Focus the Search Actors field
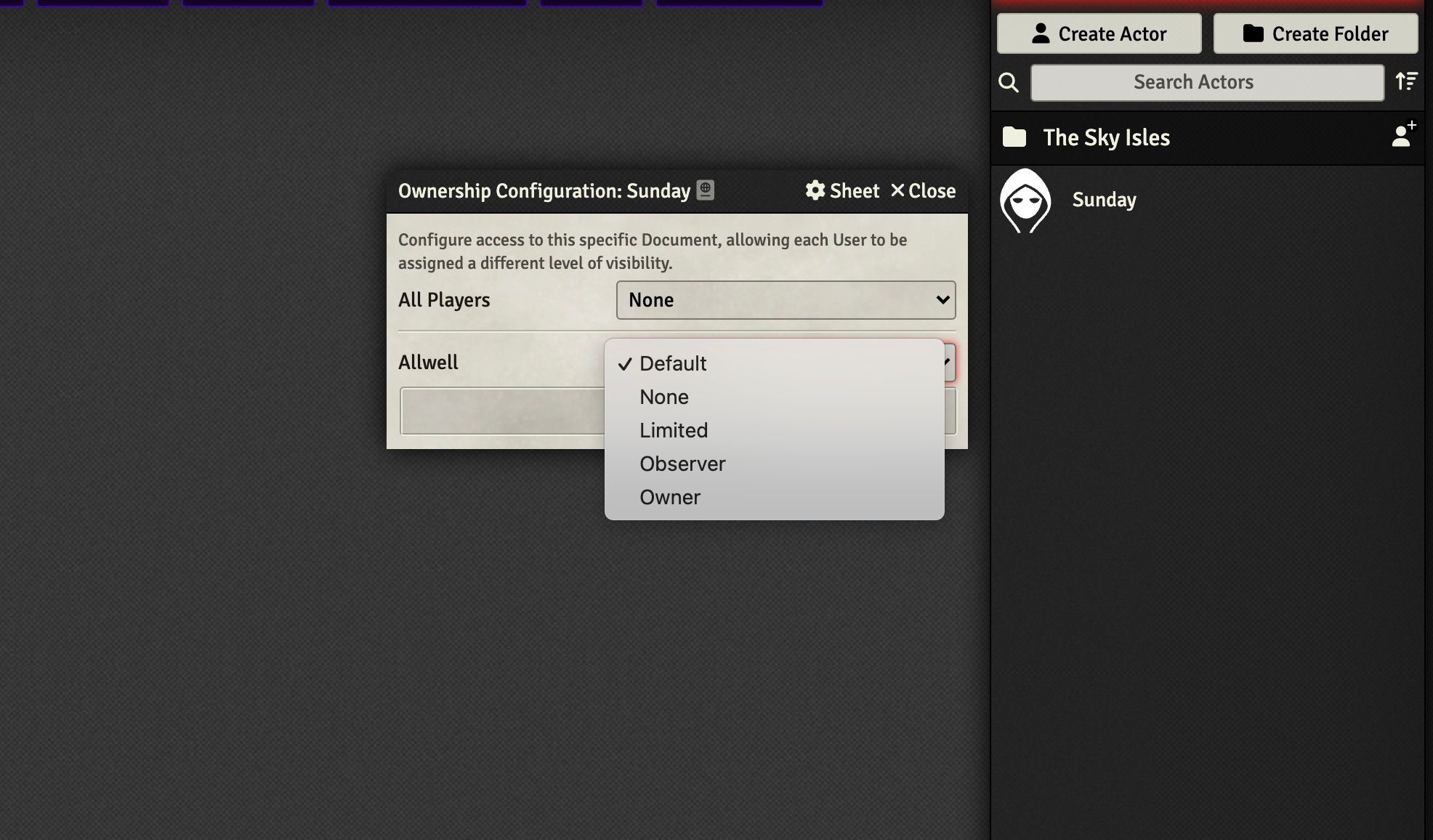 click(1207, 82)
